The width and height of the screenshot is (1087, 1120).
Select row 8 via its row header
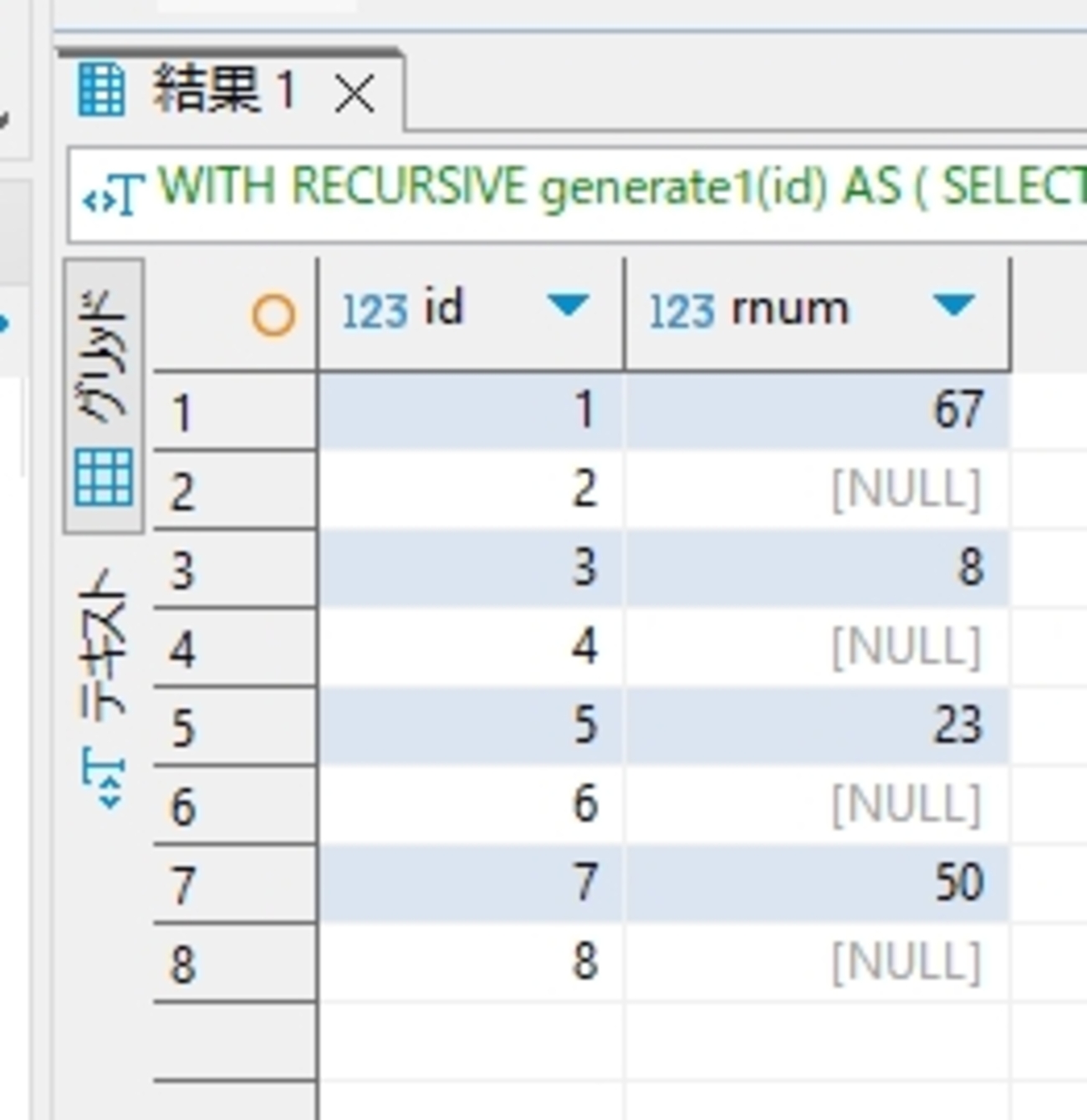pyautogui.click(x=234, y=963)
